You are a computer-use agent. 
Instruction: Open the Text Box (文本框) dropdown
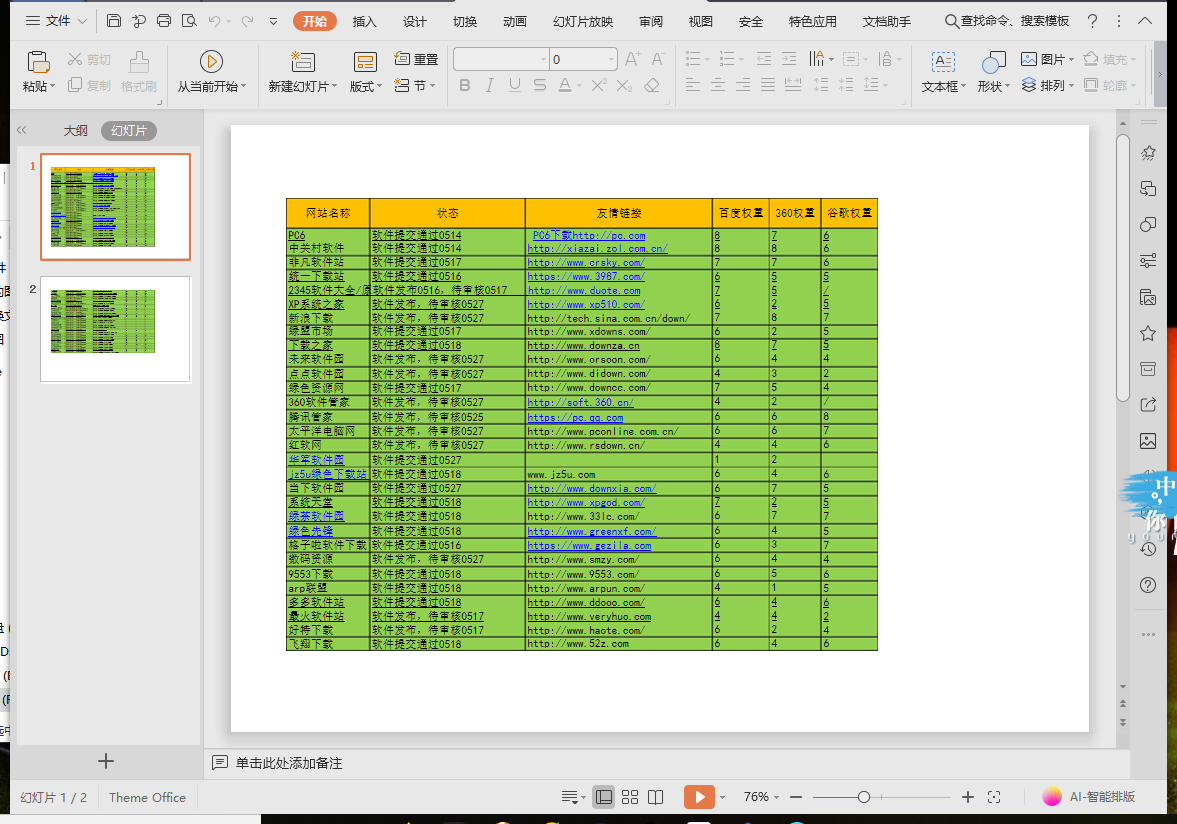(944, 86)
